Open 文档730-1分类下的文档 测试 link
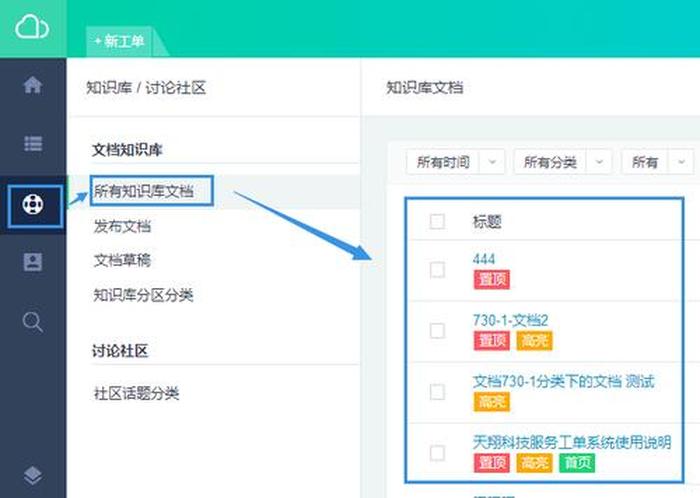Viewport: 700px width, 498px height. [x=563, y=381]
